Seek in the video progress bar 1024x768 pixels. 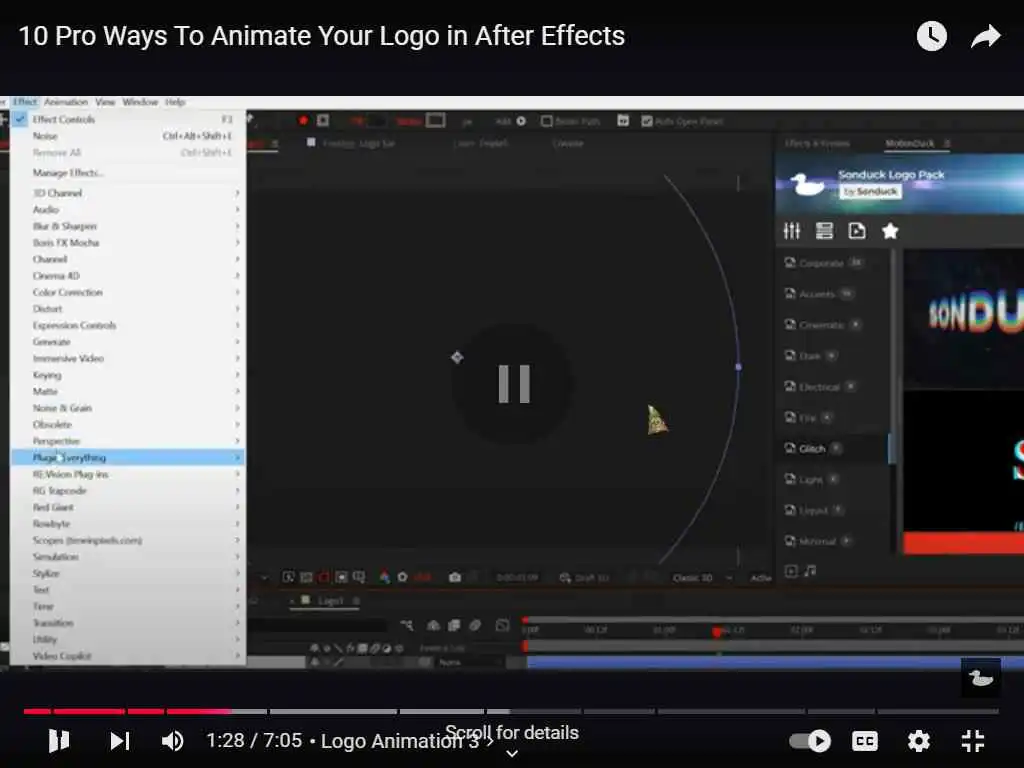tap(511, 711)
